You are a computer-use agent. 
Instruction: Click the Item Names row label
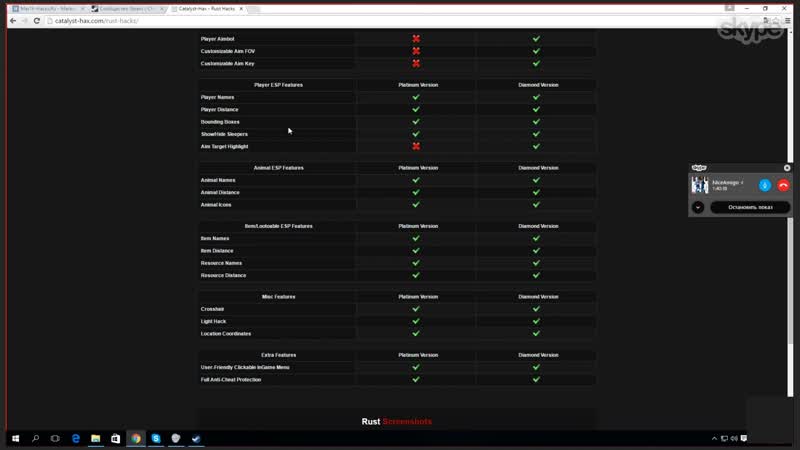(215, 238)
